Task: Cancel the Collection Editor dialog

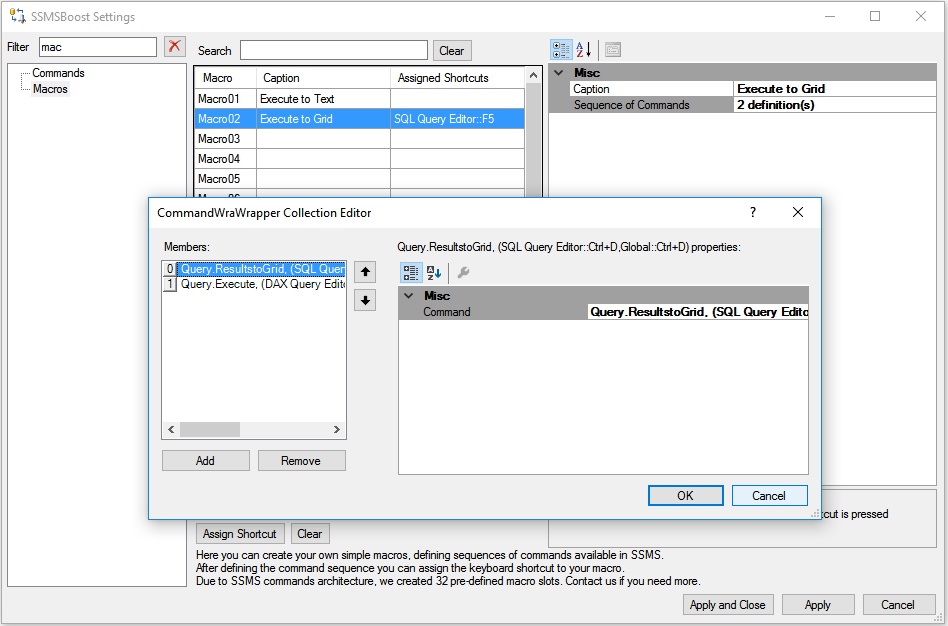Action: pos(770,495)
